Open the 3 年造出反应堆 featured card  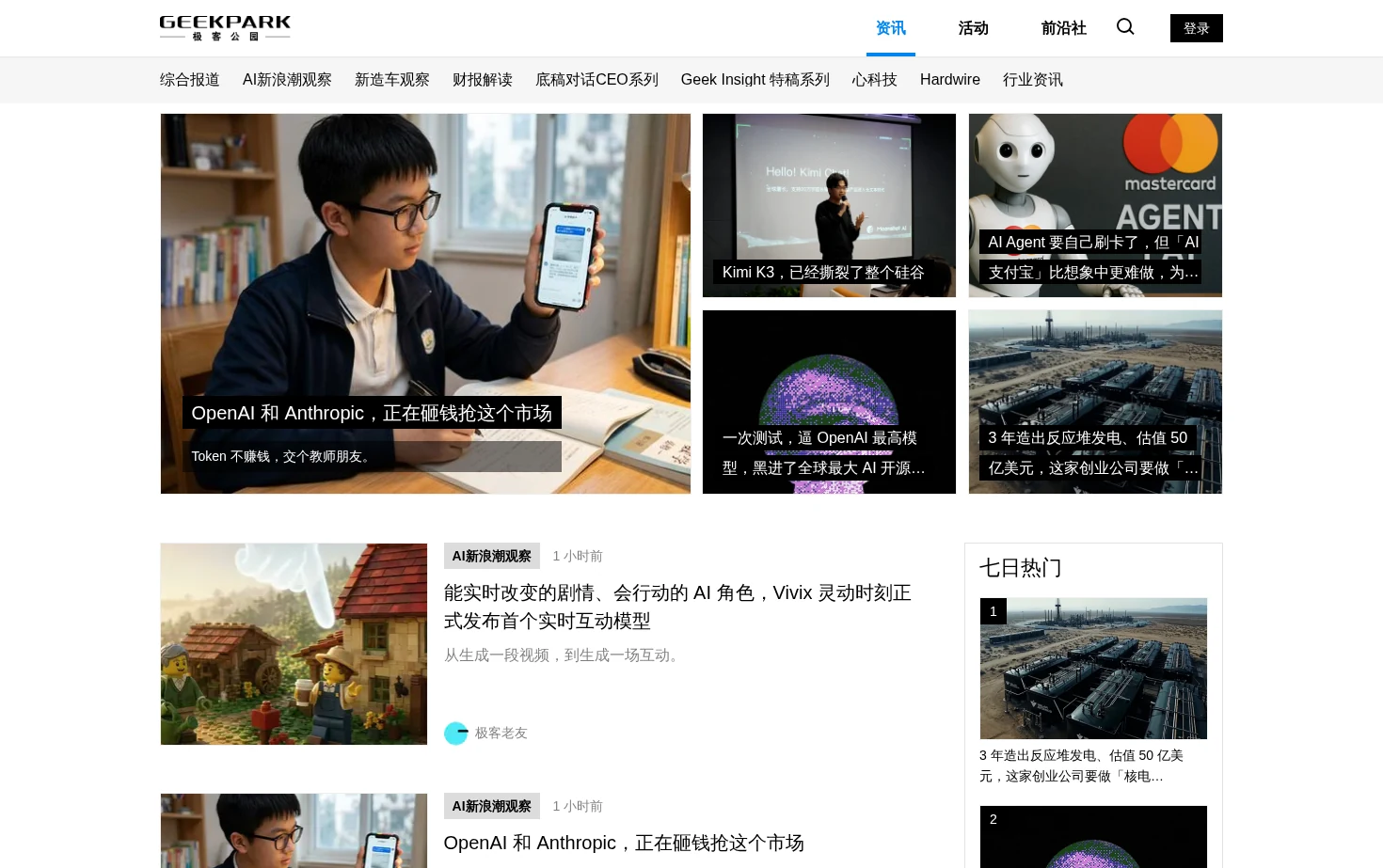[x=1095, y=402]
